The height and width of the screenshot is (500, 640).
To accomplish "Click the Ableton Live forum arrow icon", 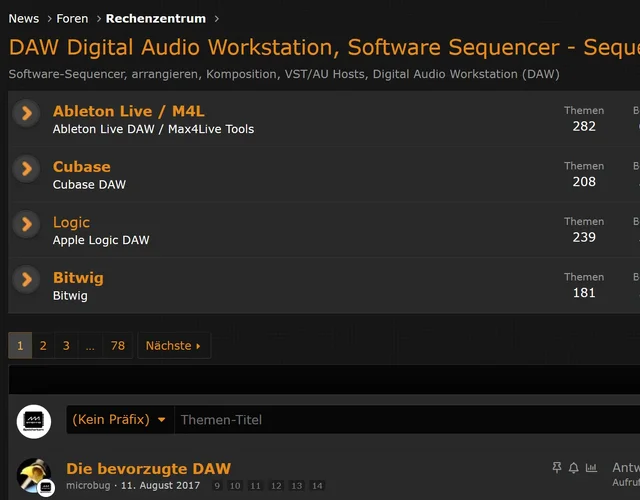I will [x=27, y=113].
